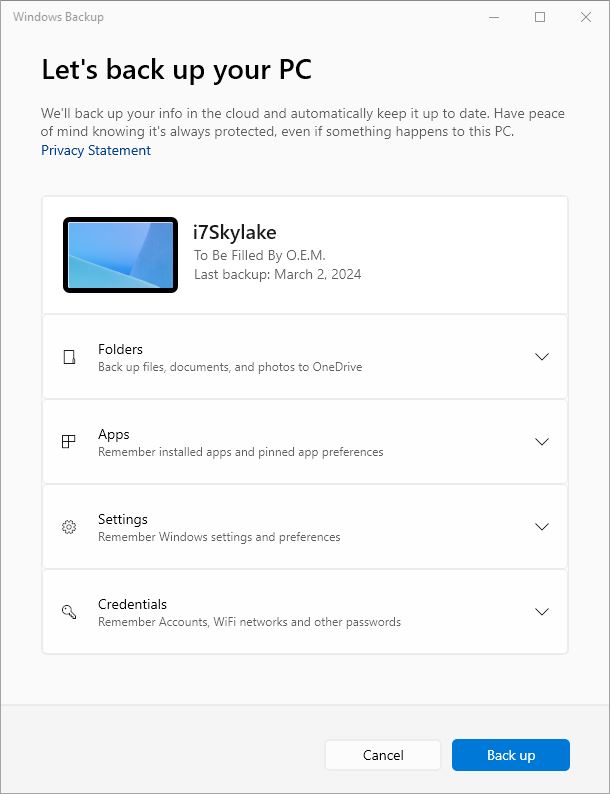Screen dimensions: 610x794
Task: Expand the Apps section chevron
Action: coord(542,442)
